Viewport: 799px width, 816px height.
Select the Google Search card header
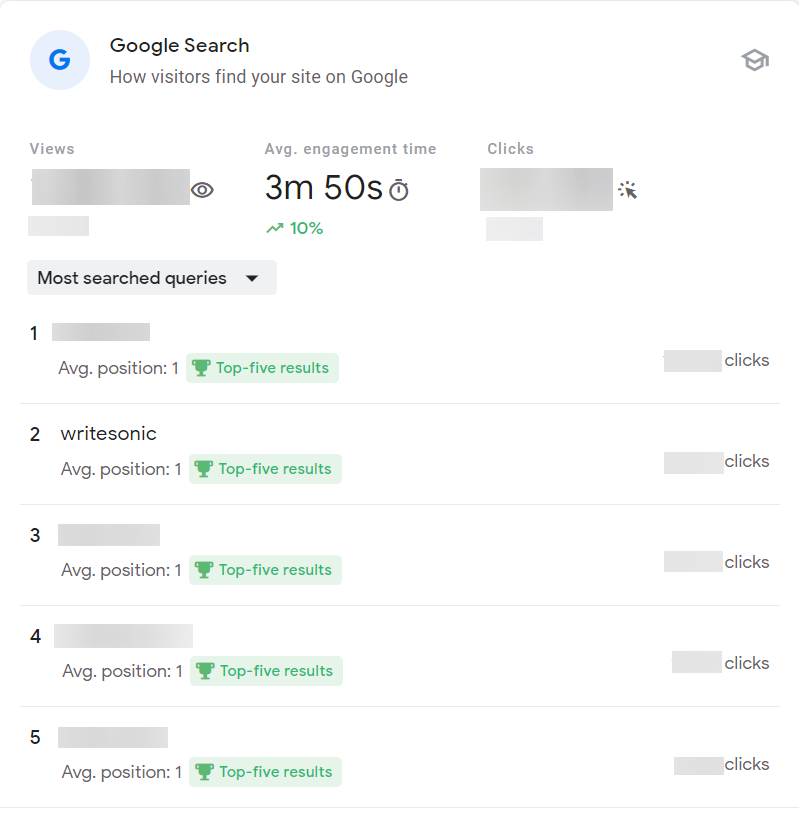click(x=179, y=45)
